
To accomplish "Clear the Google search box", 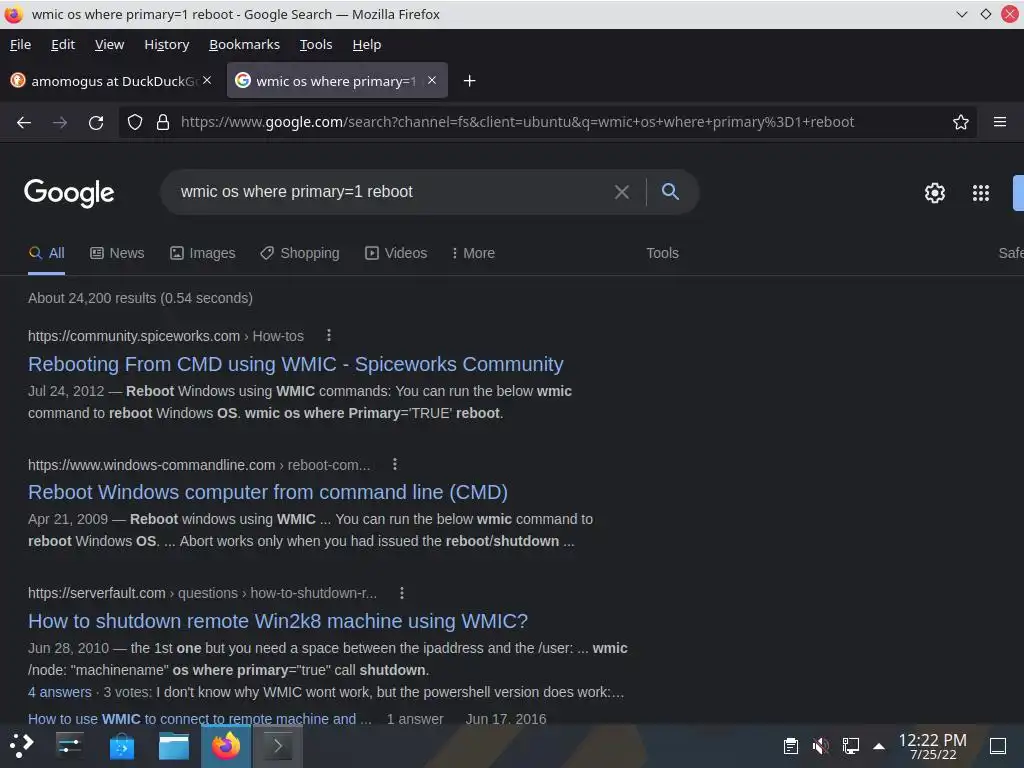I will pos(622,192).
